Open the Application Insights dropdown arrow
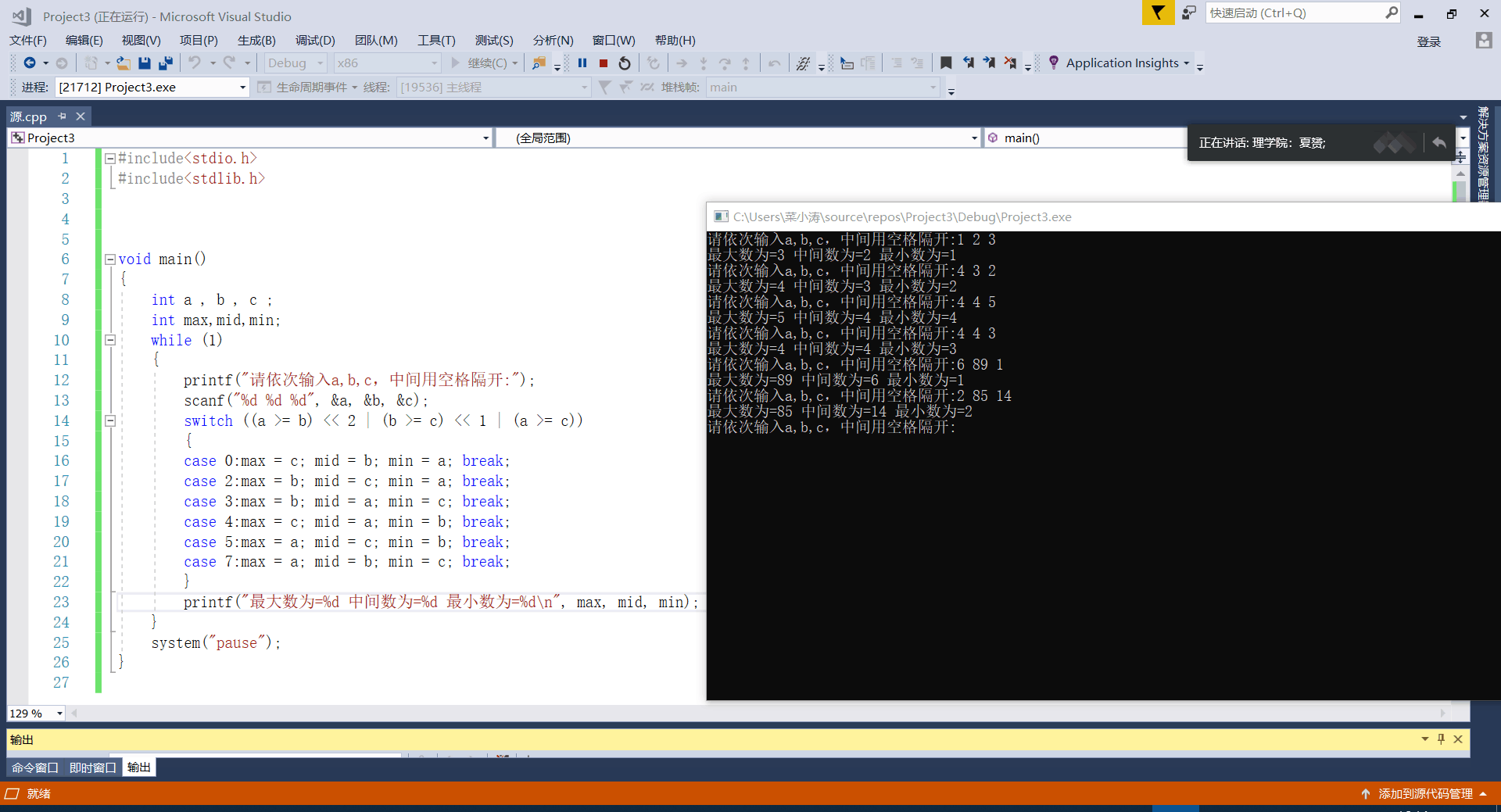This screenshot has width=1501, height=812. point(1187,63)
